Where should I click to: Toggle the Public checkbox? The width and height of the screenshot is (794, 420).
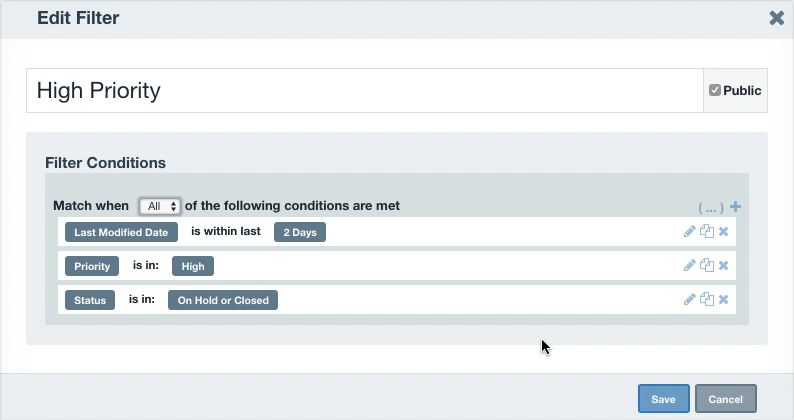pos(714,90)
